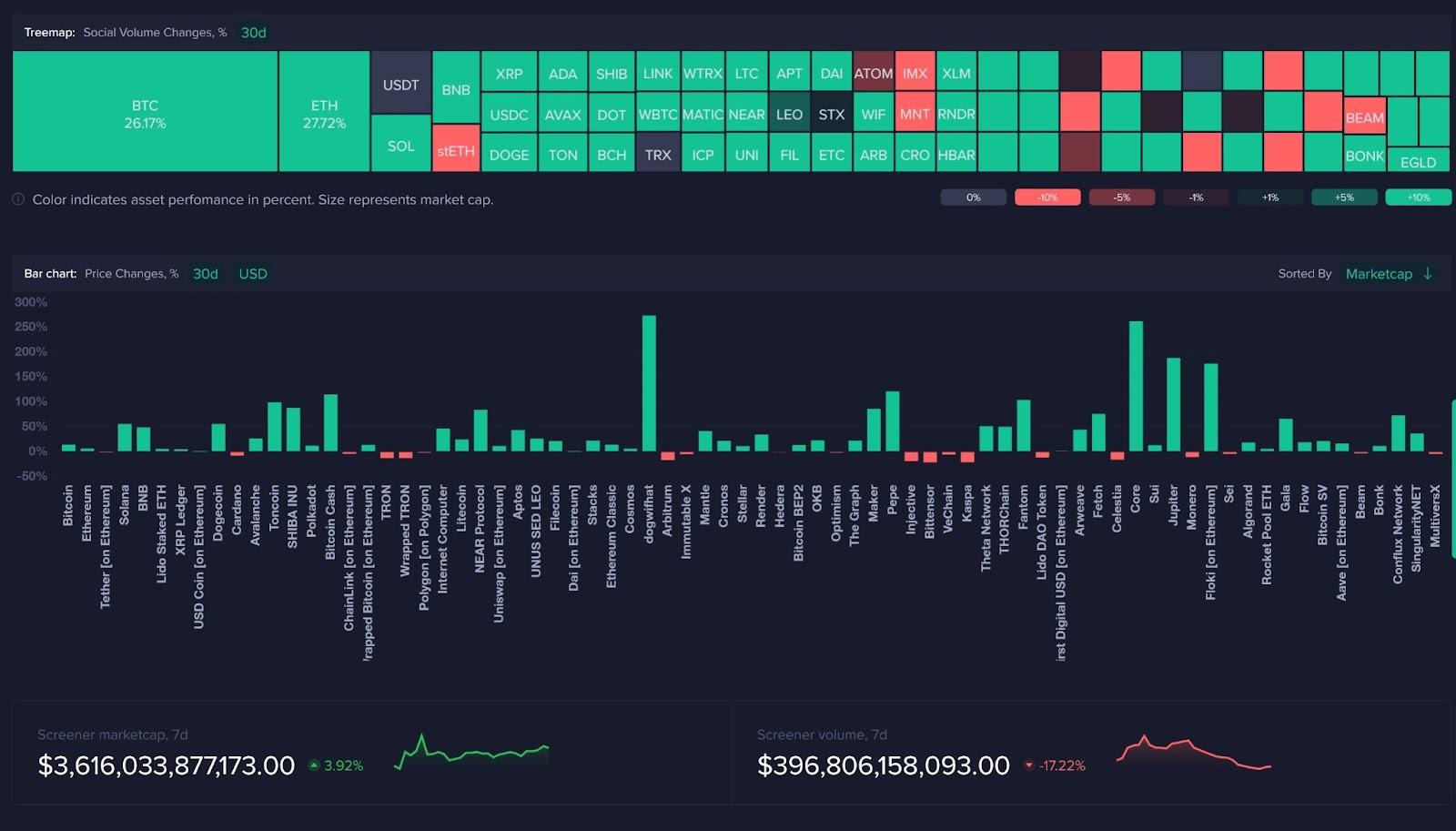Select the LEO treemap tile
This screenshot has width=1456, height=831.
click(x=789, y=111)
